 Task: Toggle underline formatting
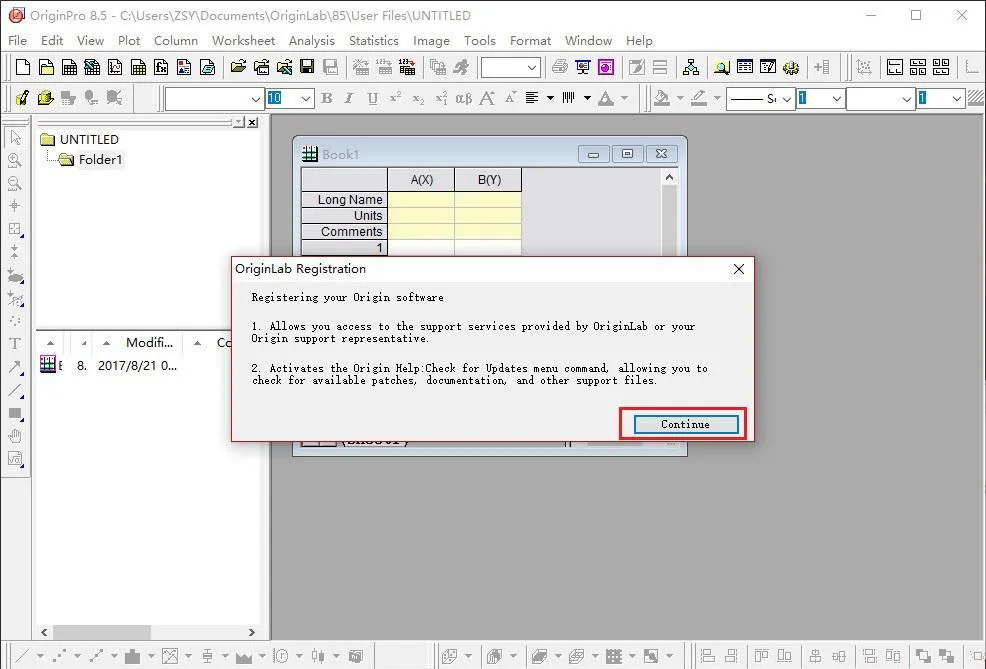[372, 98]
